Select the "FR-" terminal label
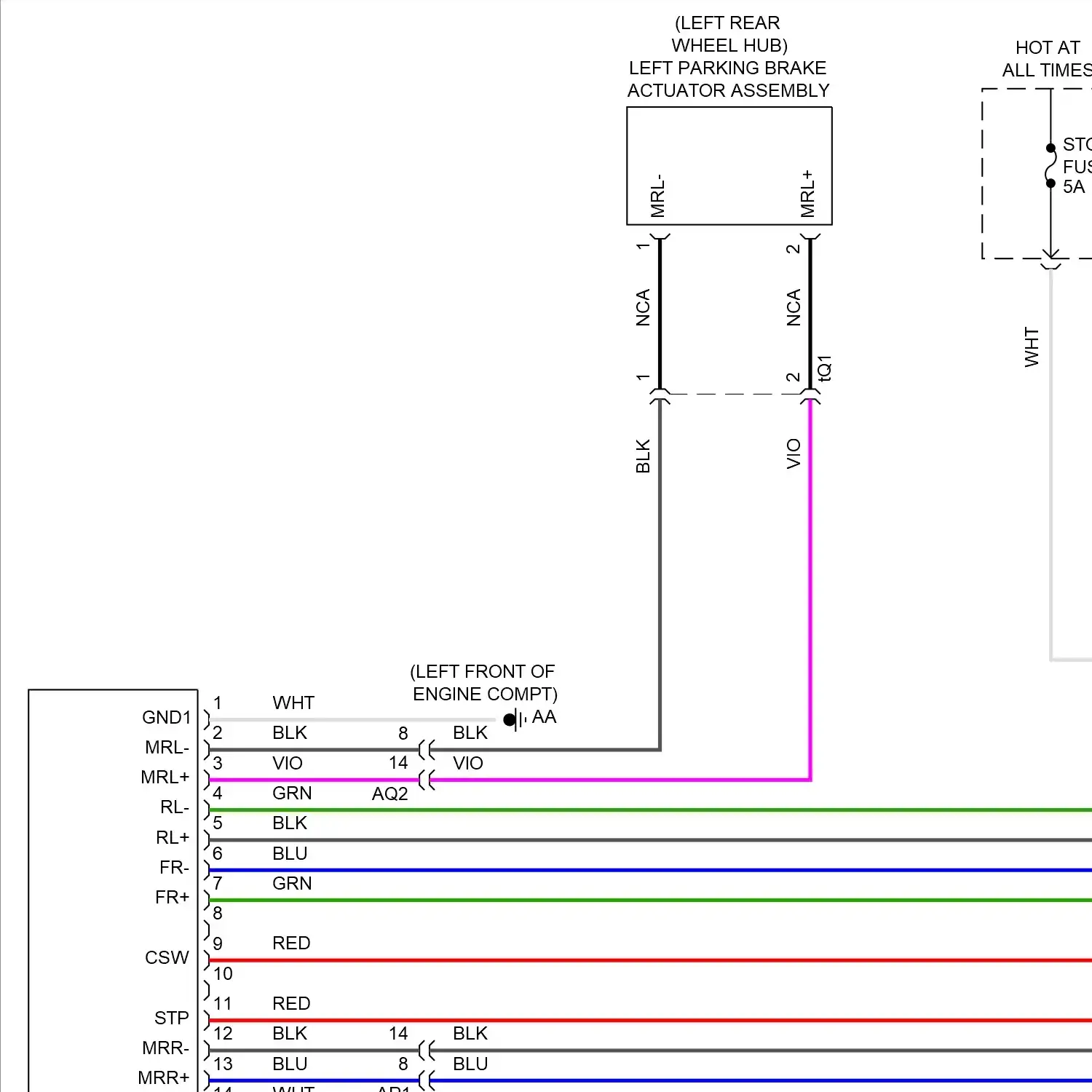The image size is (1092, 1092). click(x=174, y=868)
